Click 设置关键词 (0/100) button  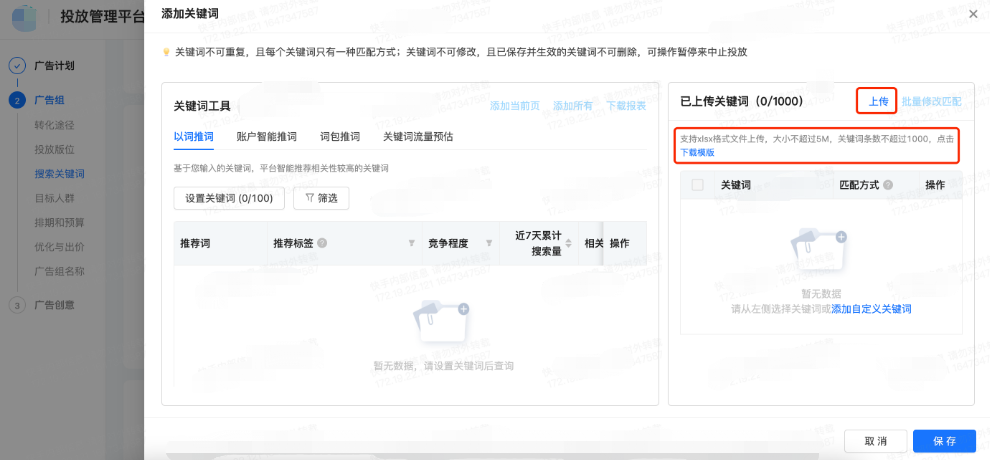tap(229, 198)
